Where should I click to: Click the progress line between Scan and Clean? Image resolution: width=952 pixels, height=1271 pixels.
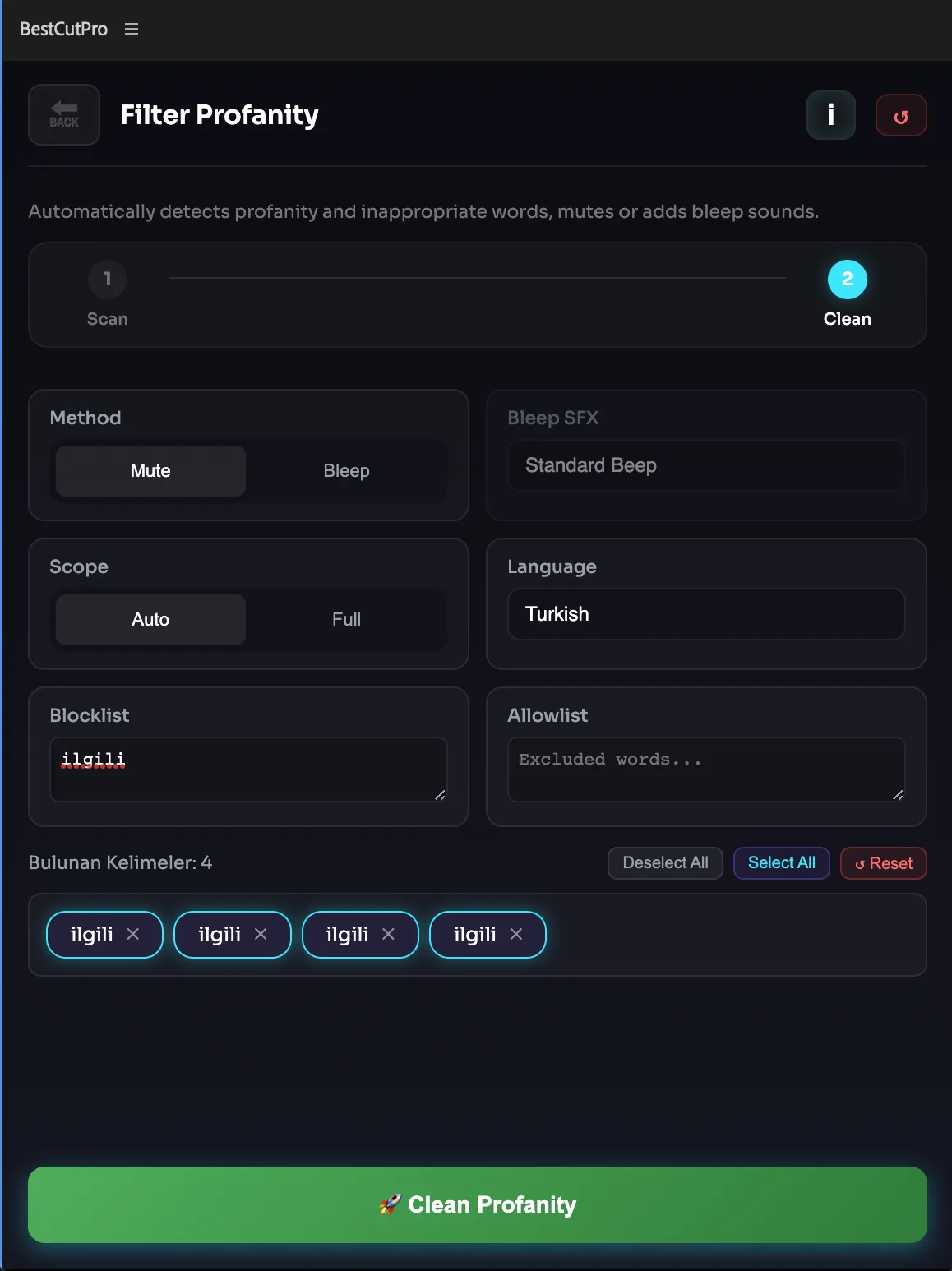click(477, 279)
